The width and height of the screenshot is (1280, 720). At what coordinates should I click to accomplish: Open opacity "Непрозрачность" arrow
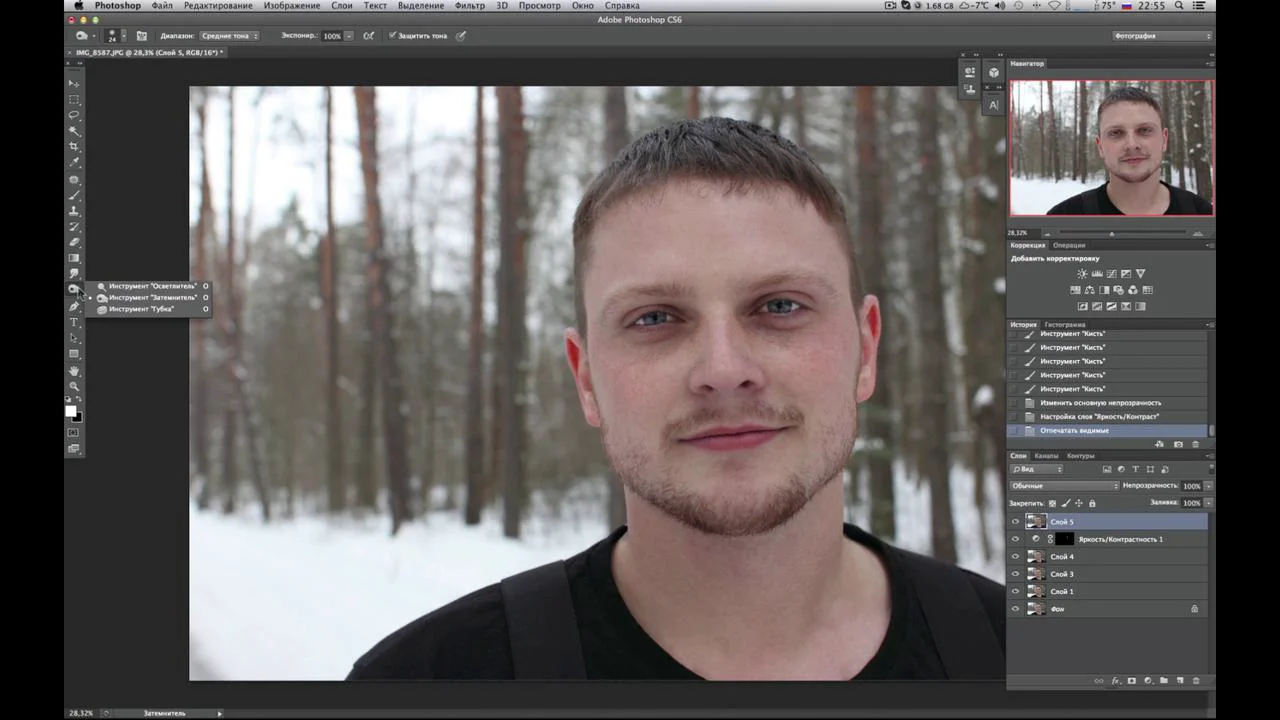pyautogui.click(x=1208, y=486)
